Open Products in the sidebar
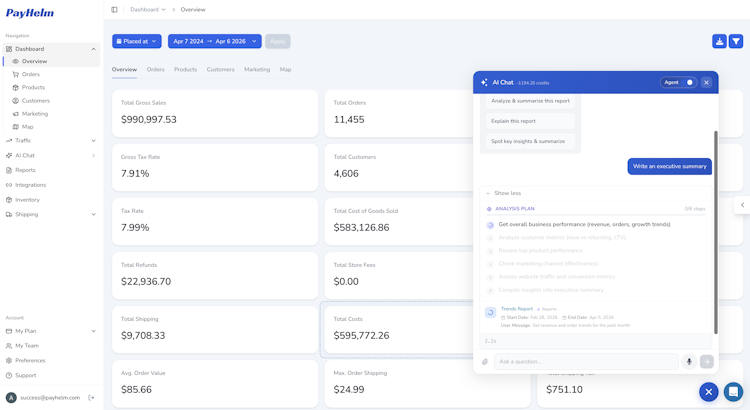 [x=33, y=88]
